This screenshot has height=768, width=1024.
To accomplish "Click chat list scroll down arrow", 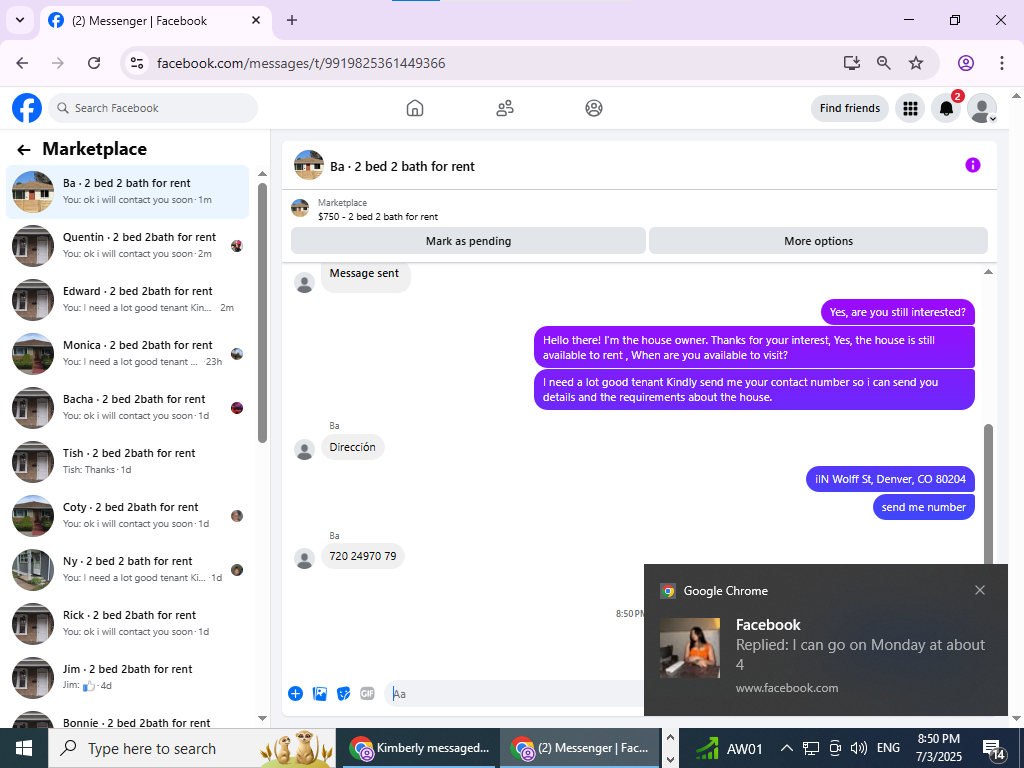I will click(262, 718).
